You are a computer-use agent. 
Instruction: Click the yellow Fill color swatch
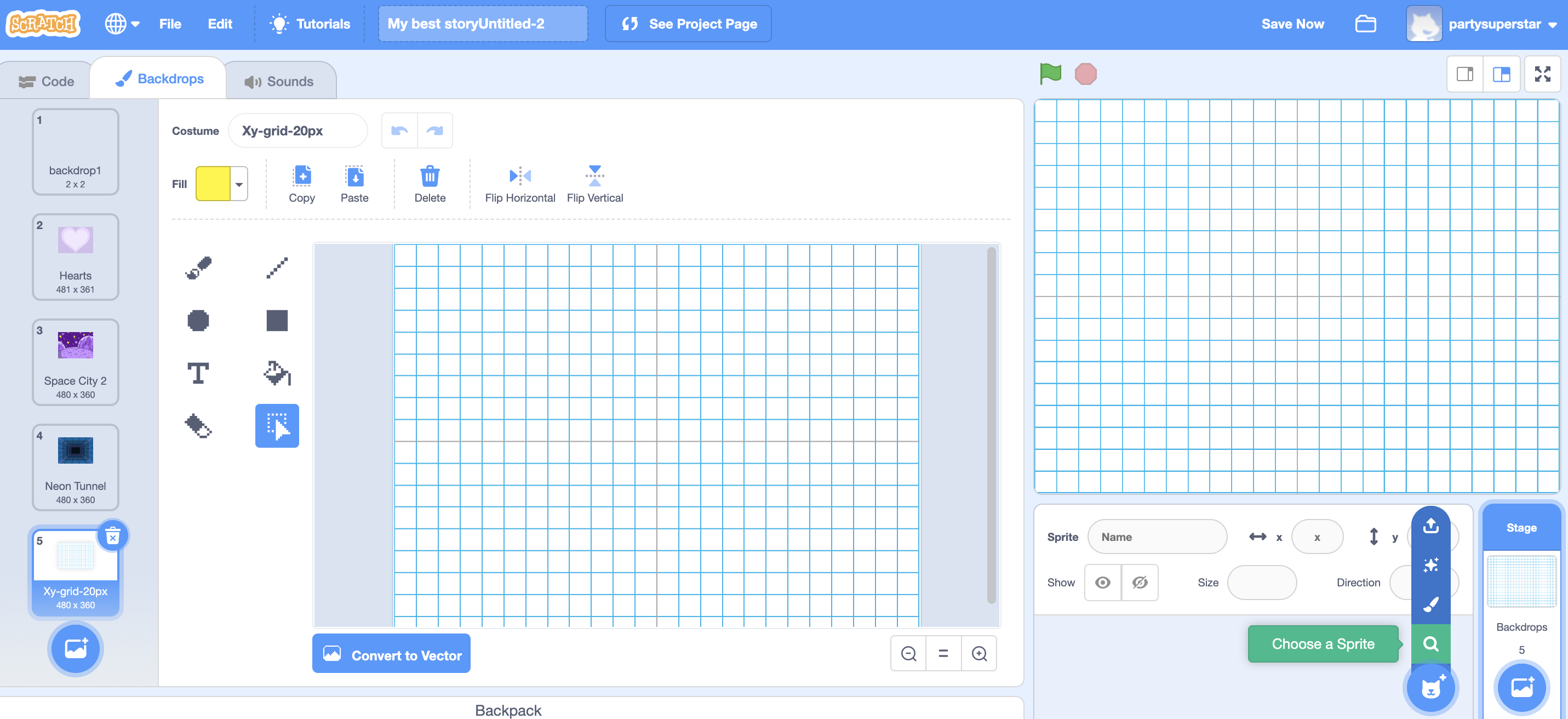click(x=213, y=184)
